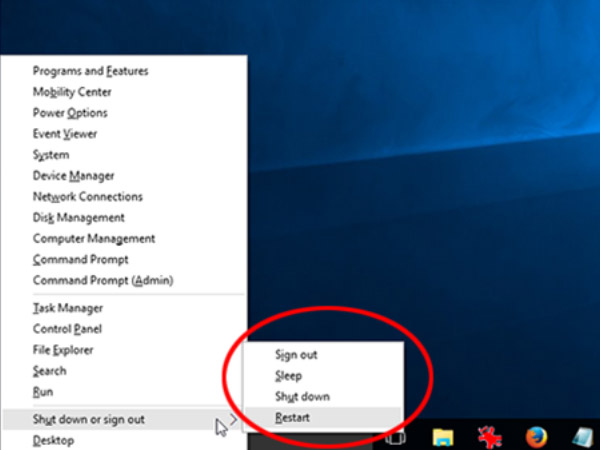Screen dimensions: 600x450
Task: Click the red splat taskbar icon
Action: click(x=490, y=437)
